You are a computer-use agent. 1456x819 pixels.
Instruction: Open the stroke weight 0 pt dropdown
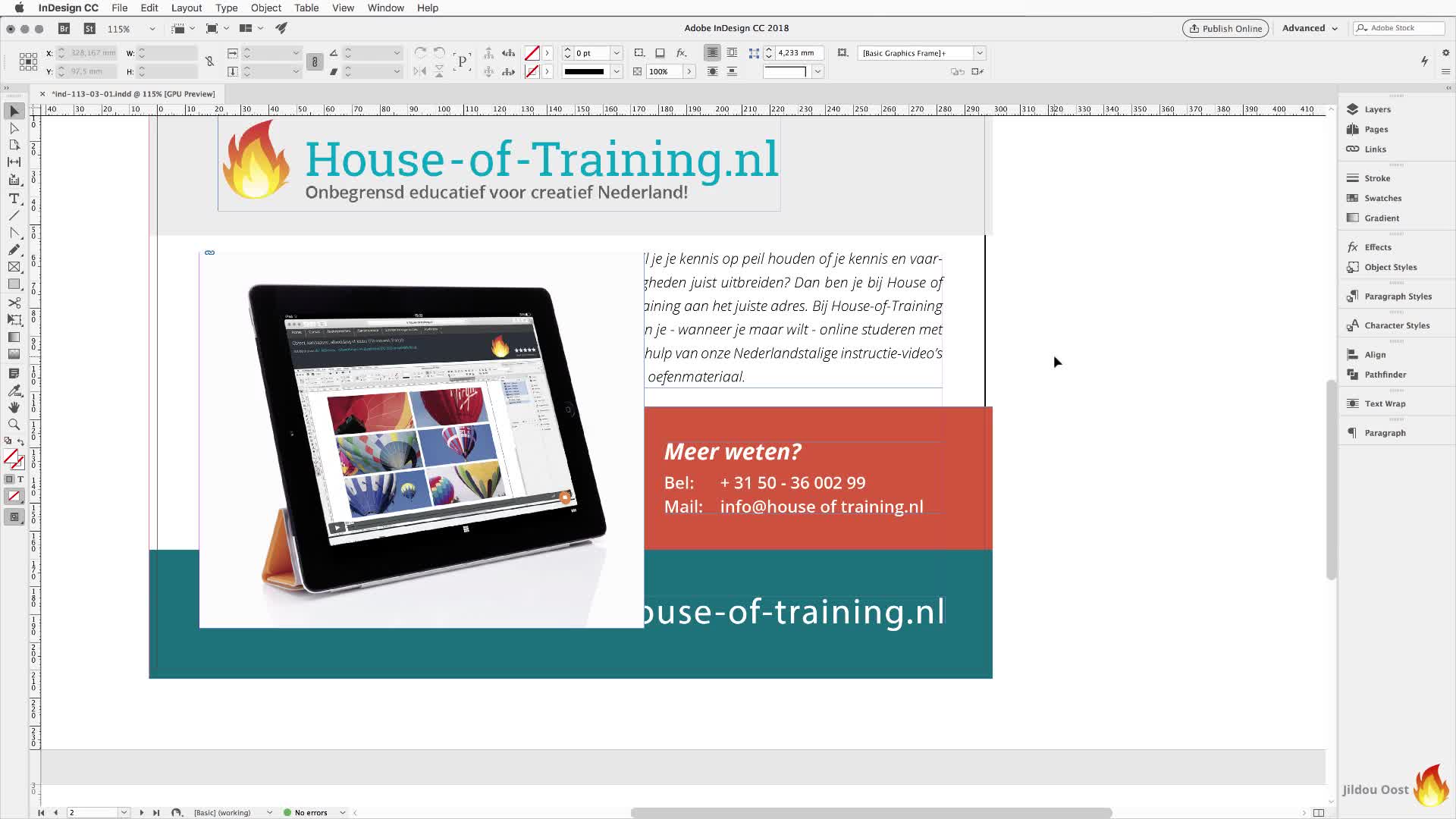[617, 53]
